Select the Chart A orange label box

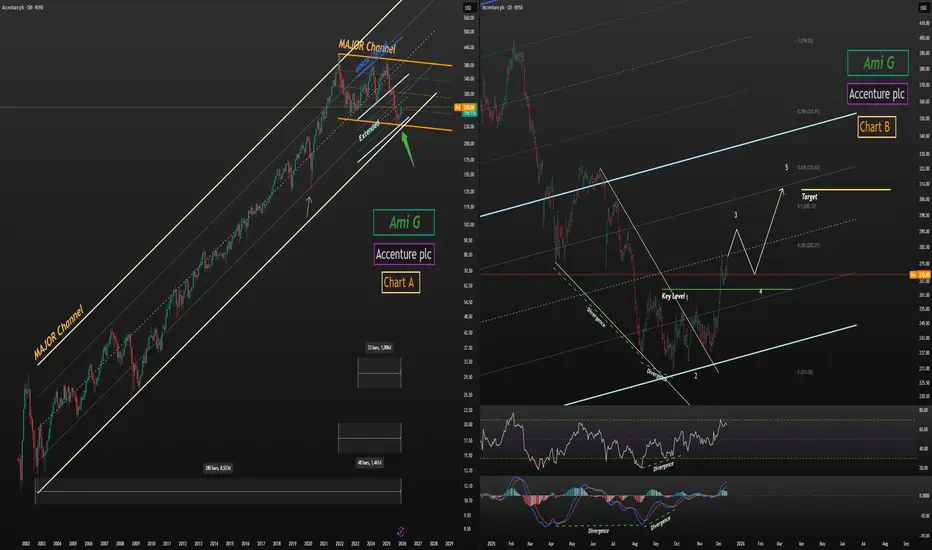coord(401,282)
